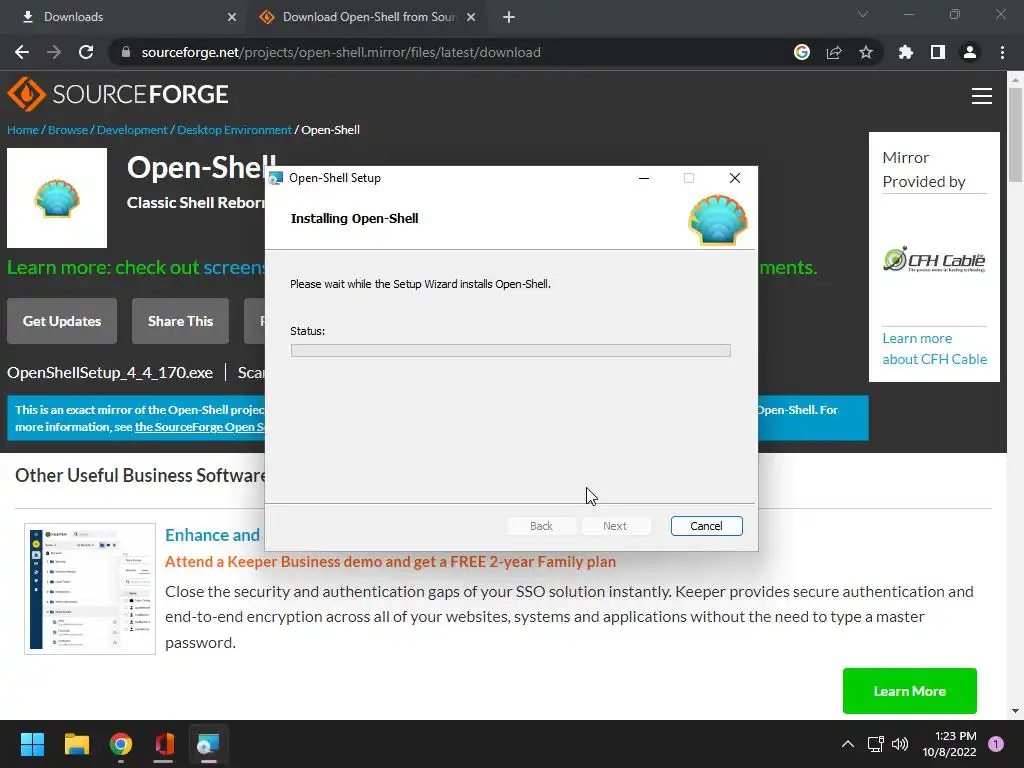Viewport: 1024px width, 768px height.
Task: Open Microsoft Office from taskbar
Action: coord(165,744)
